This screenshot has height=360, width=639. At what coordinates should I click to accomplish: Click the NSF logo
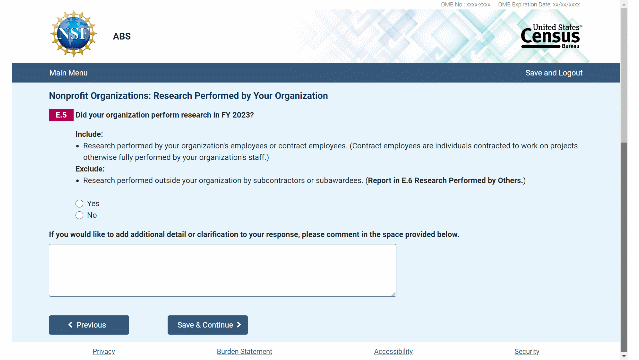pyautogui.click(x=73, y=33)
